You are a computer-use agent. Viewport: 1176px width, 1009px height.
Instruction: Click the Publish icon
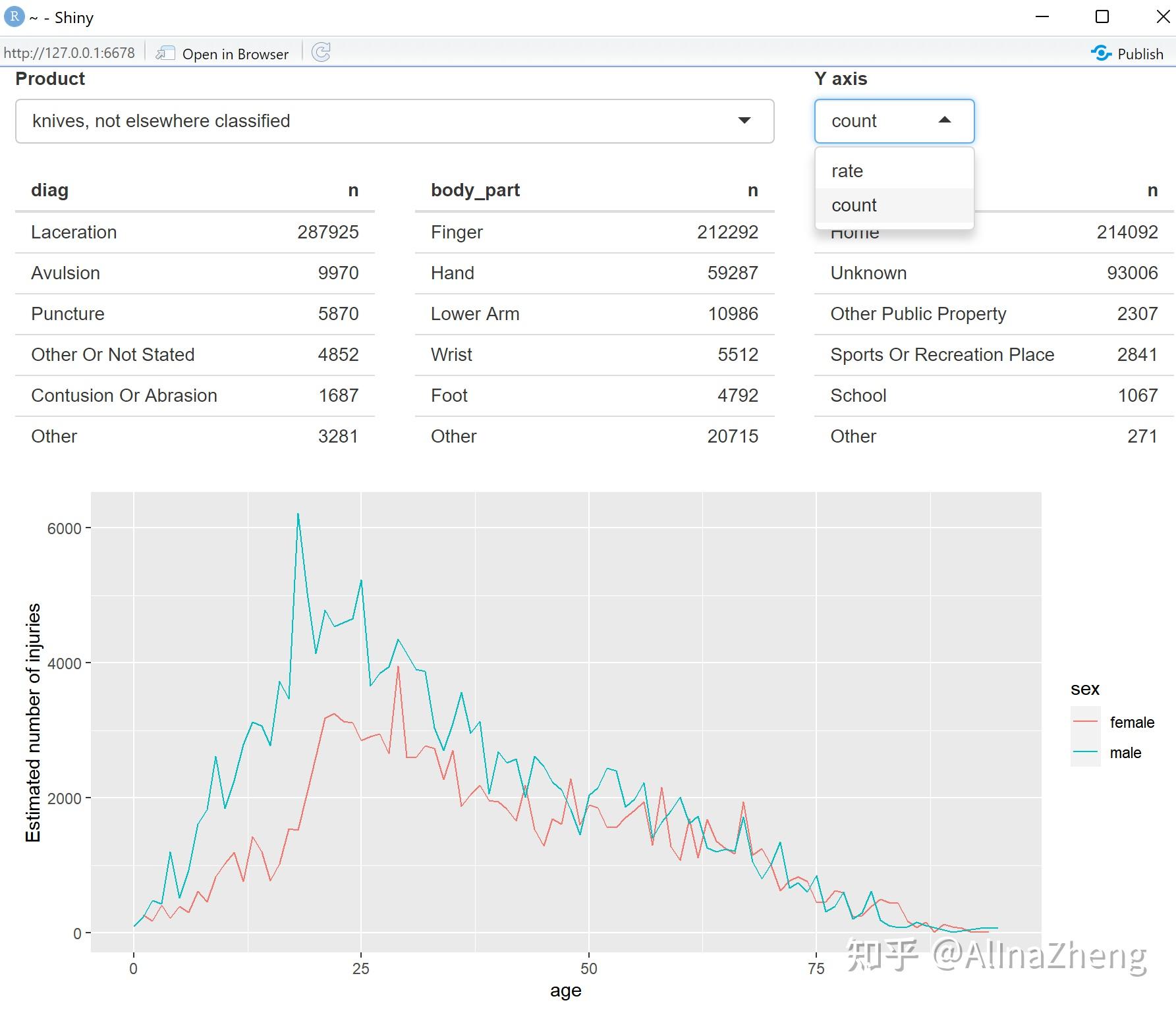click(1101, 53)
